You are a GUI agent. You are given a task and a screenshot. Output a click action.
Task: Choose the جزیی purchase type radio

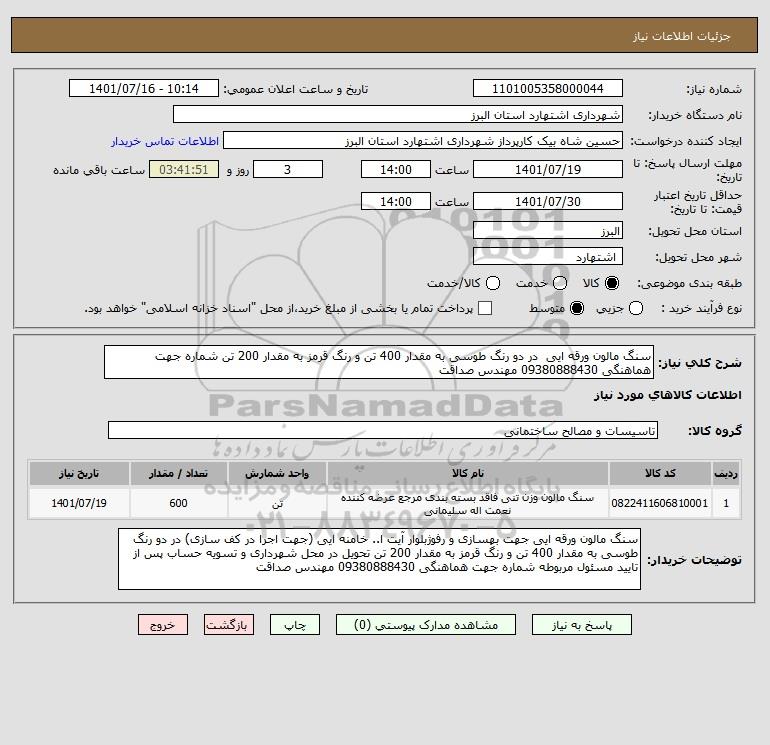click(x=636, y=308)
